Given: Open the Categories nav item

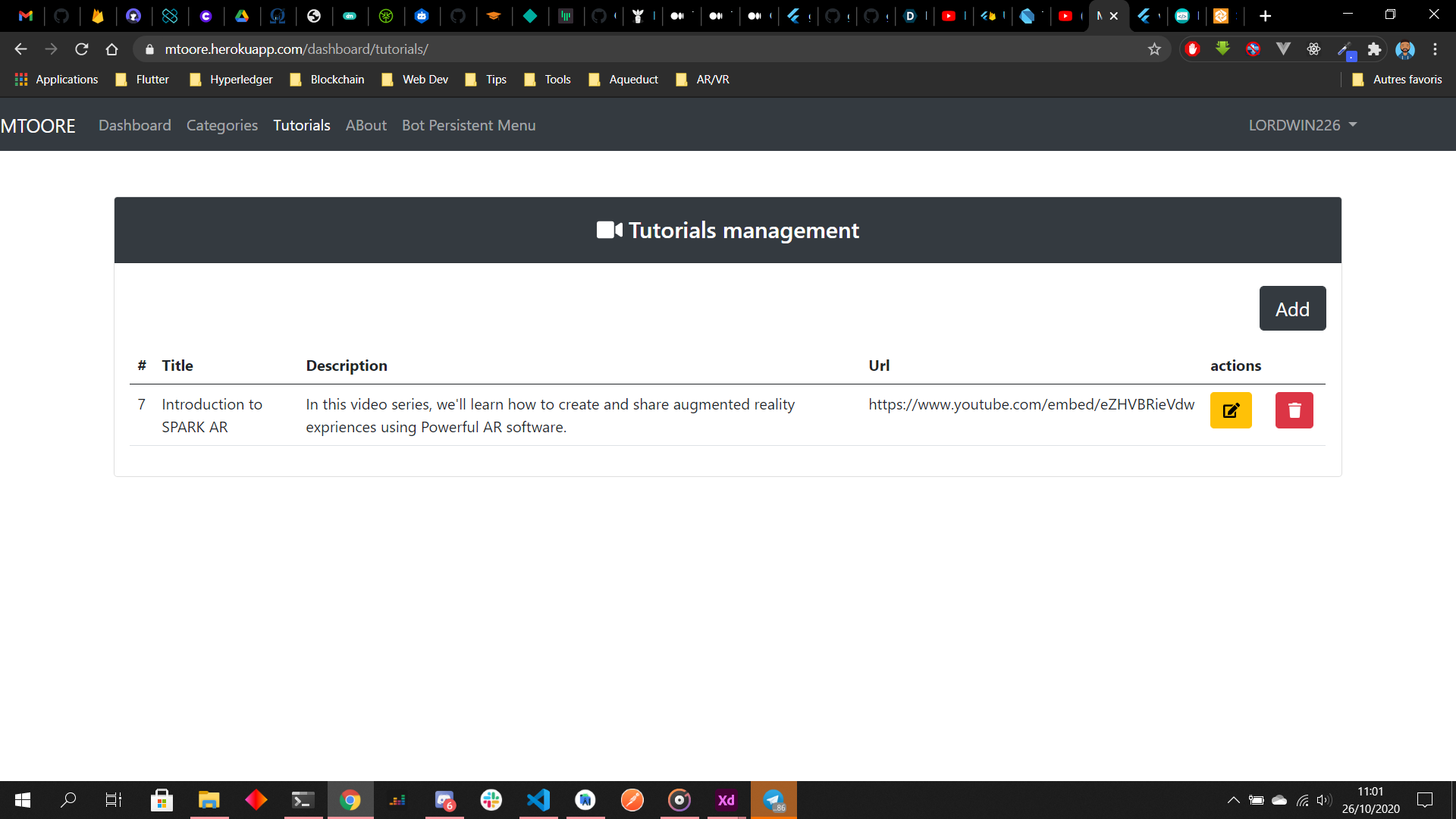Looking at the screenshot, I should [x=222, y=125].
